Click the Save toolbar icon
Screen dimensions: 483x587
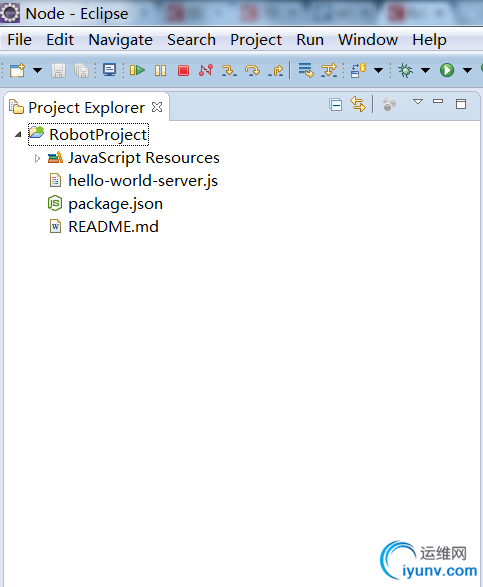[58, 70]
